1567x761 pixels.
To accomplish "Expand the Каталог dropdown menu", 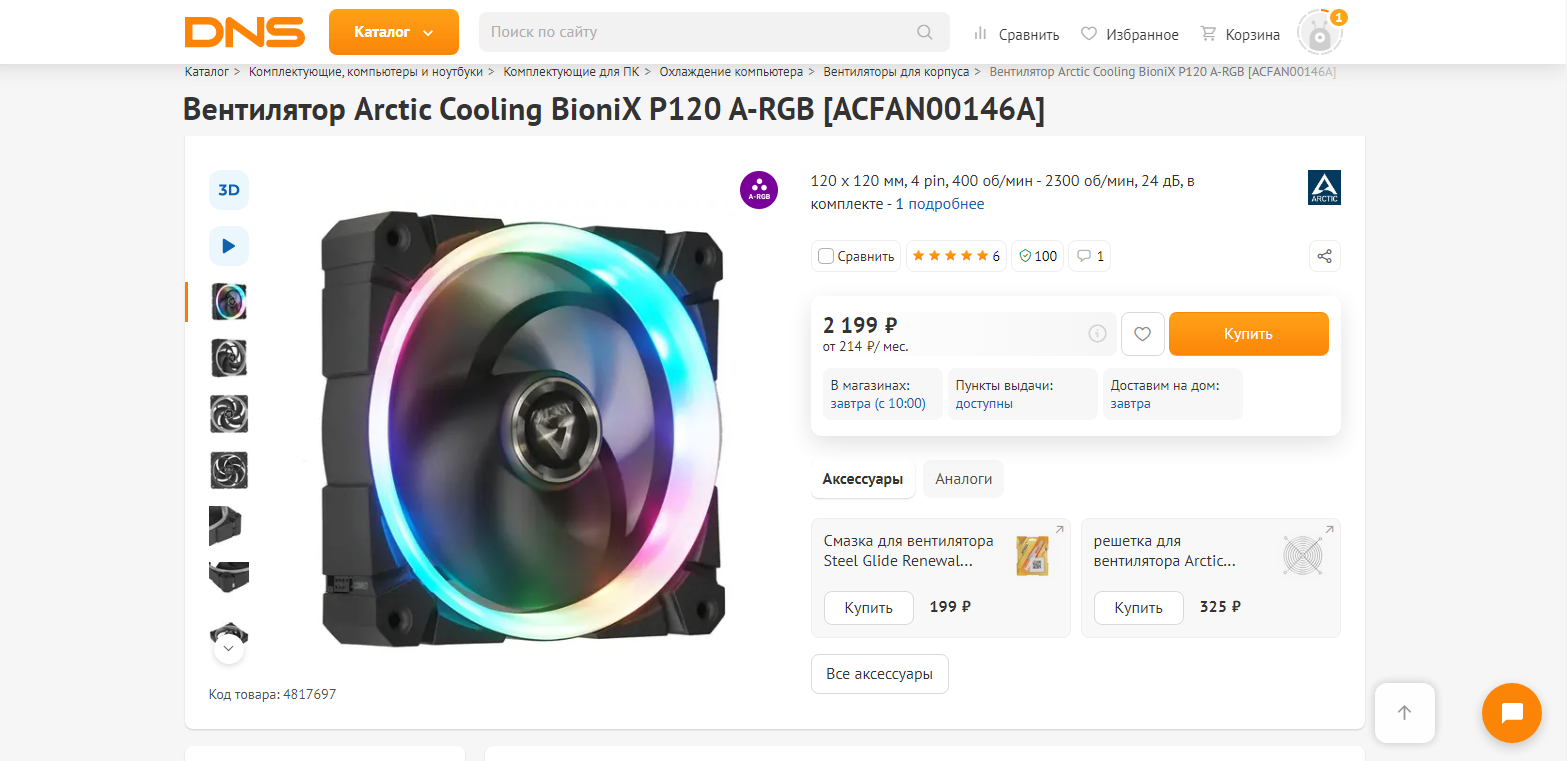I will click(x=393, y=32).
